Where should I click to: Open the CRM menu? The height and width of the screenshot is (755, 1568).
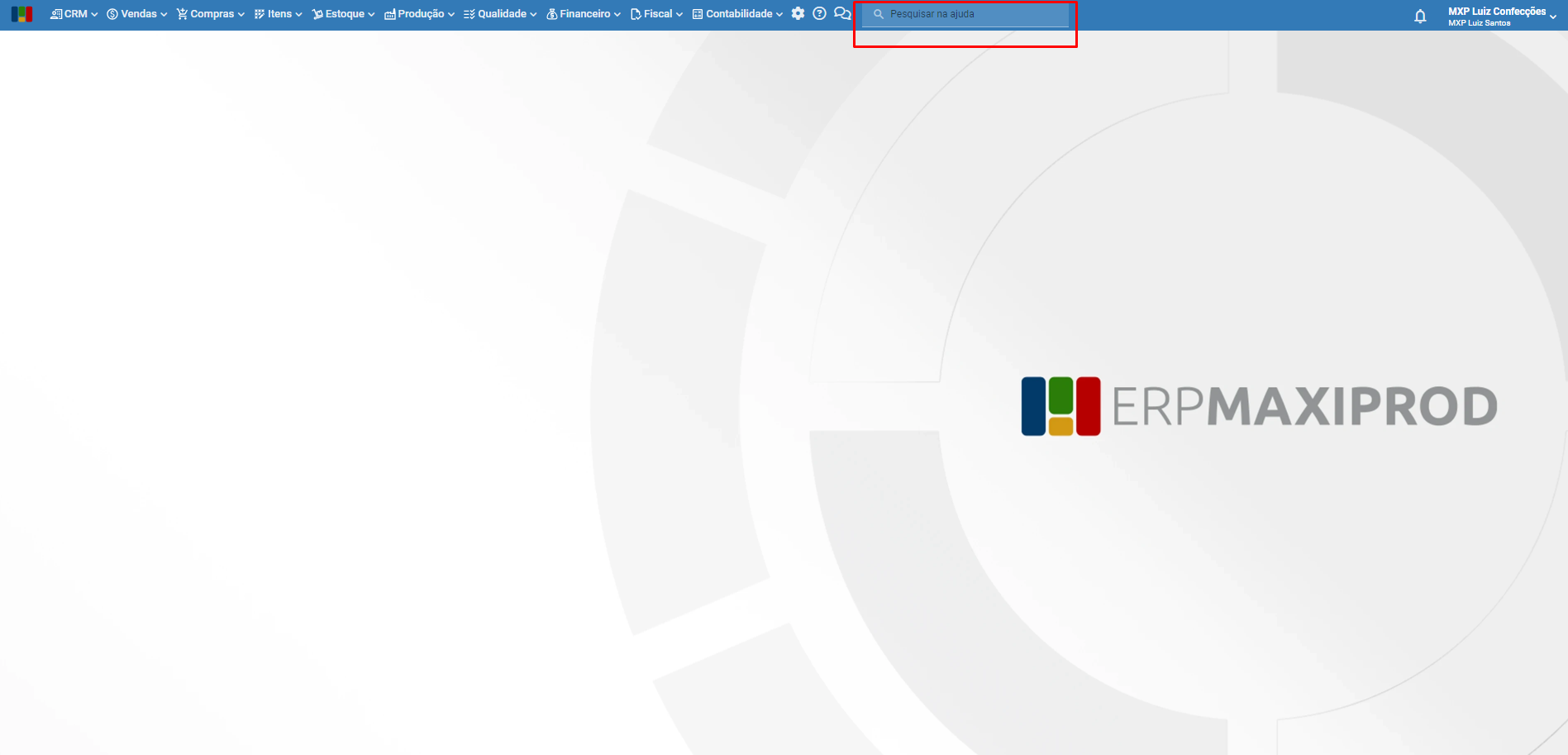[x=74, y=14]
